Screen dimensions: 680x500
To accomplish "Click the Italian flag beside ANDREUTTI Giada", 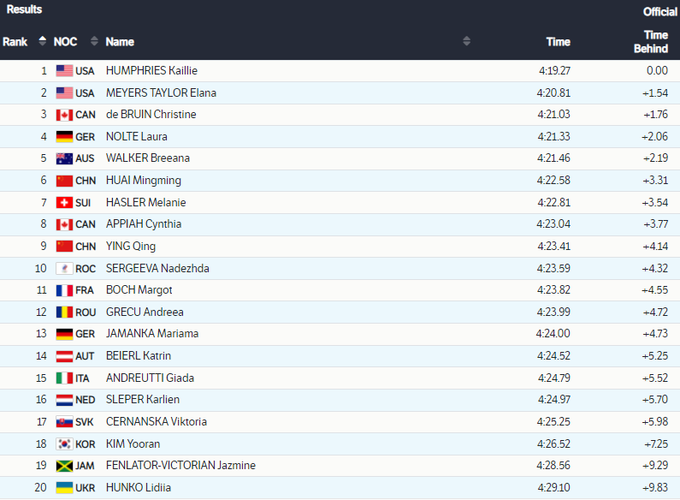I will pyautogui.click(x=64, y=378).
